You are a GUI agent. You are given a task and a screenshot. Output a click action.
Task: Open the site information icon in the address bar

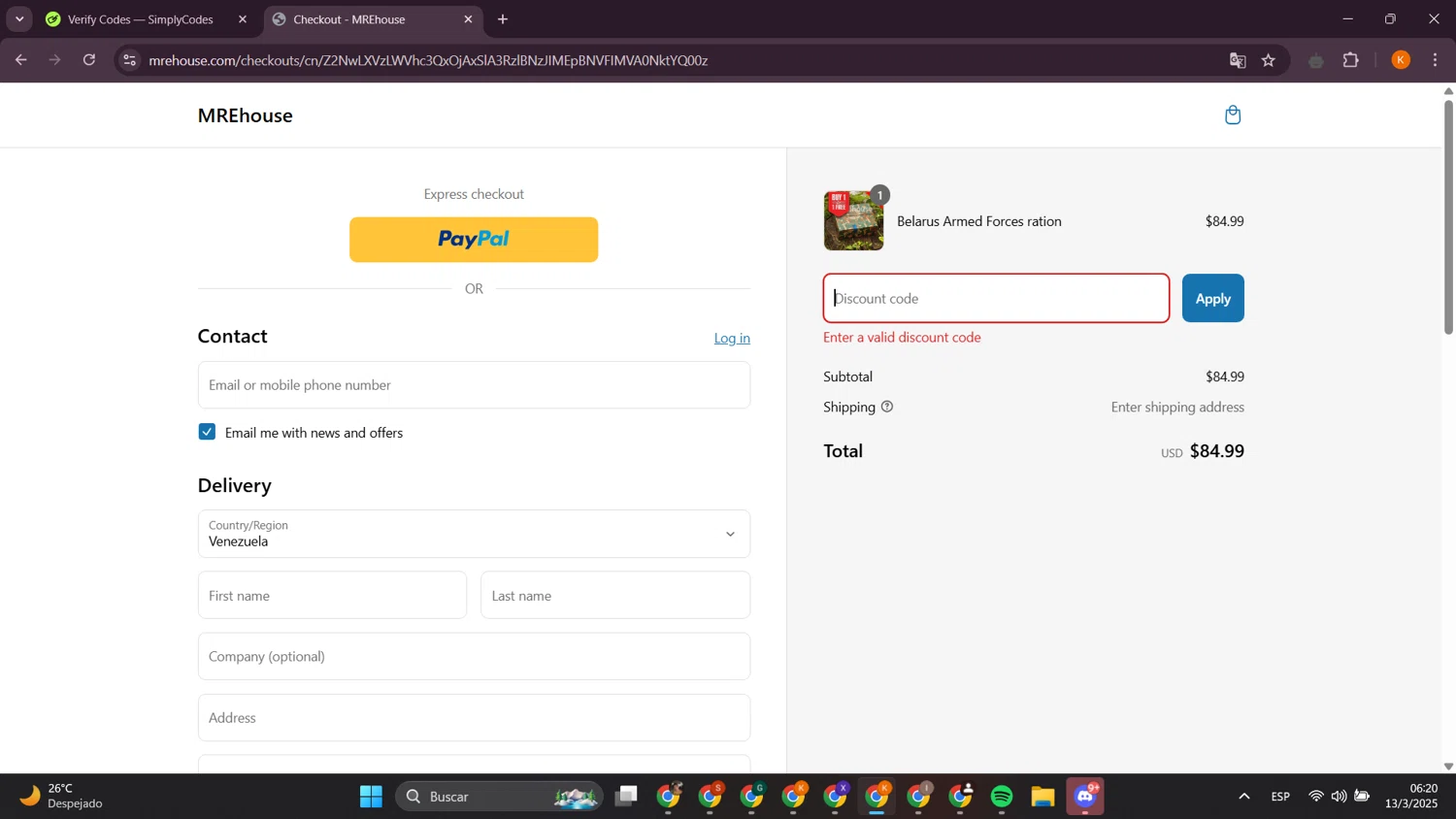tap(129, 60)
